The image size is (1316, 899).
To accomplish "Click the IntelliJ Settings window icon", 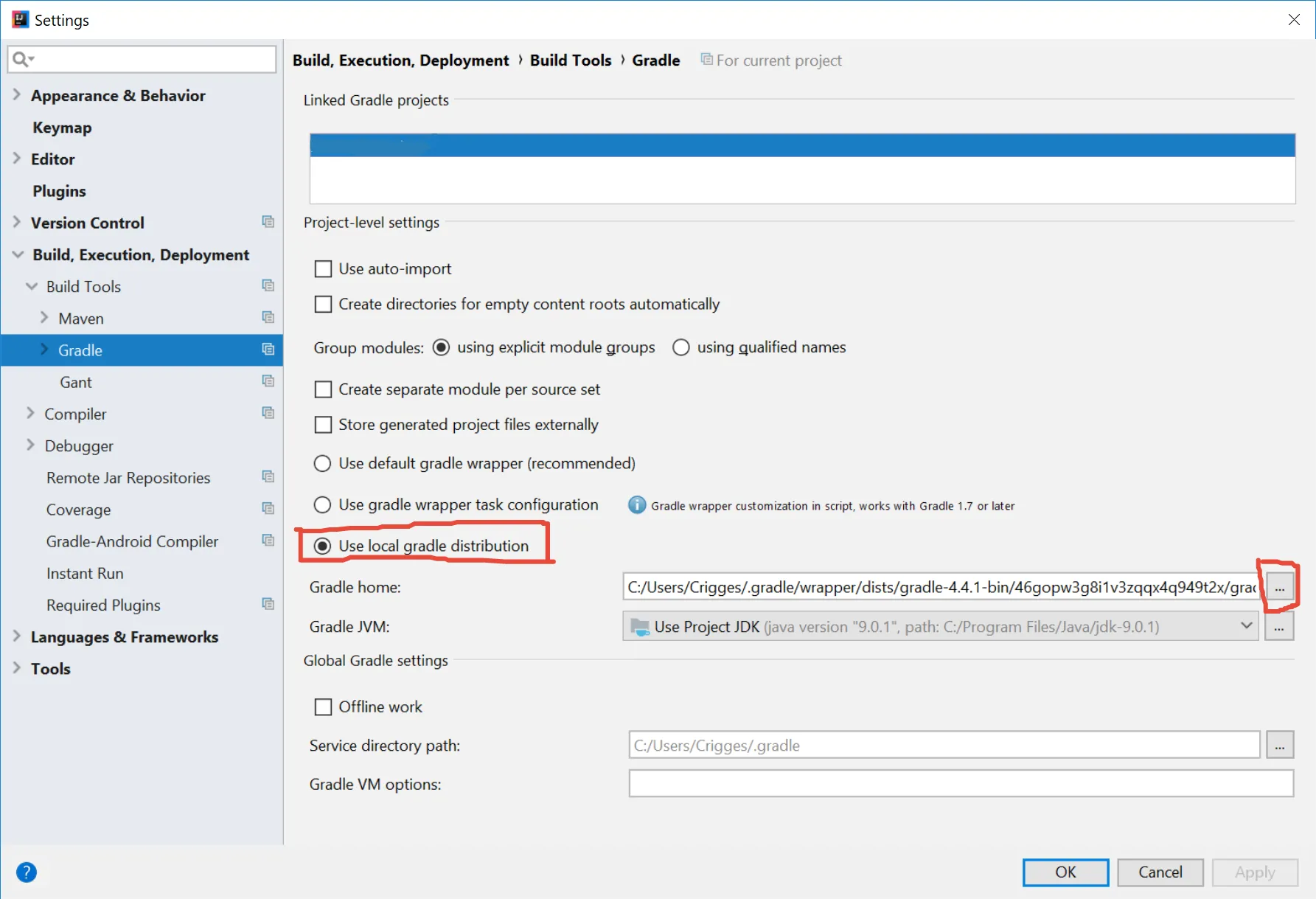I will (20, 20).
